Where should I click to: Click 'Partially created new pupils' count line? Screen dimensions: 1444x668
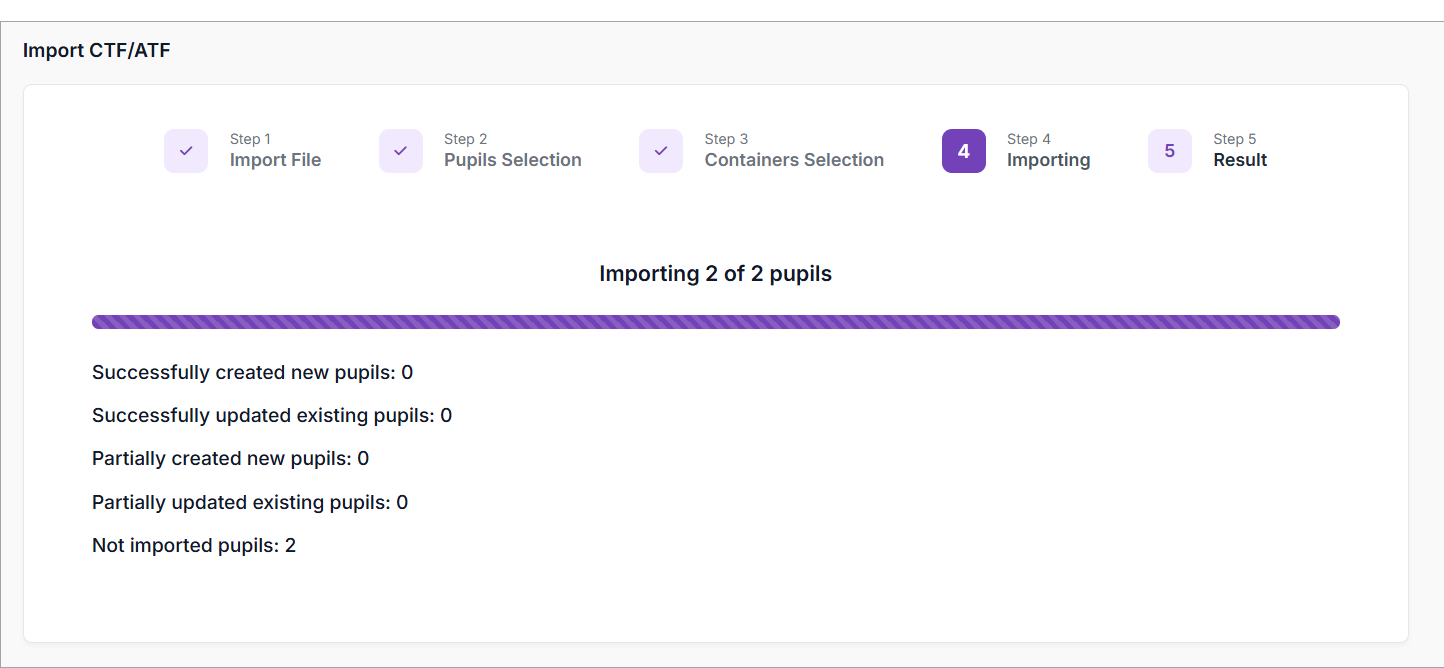coord(230,459)
